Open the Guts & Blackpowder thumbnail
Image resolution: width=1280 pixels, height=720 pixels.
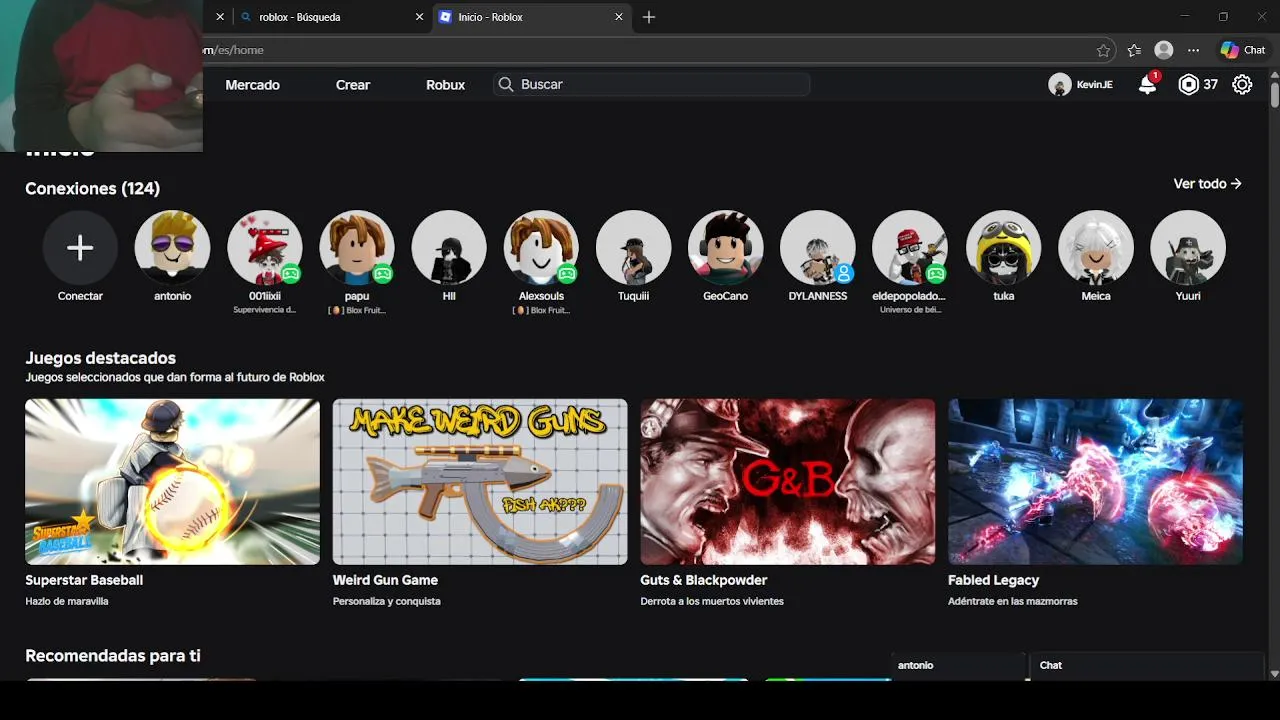click(x=788, y=482)
